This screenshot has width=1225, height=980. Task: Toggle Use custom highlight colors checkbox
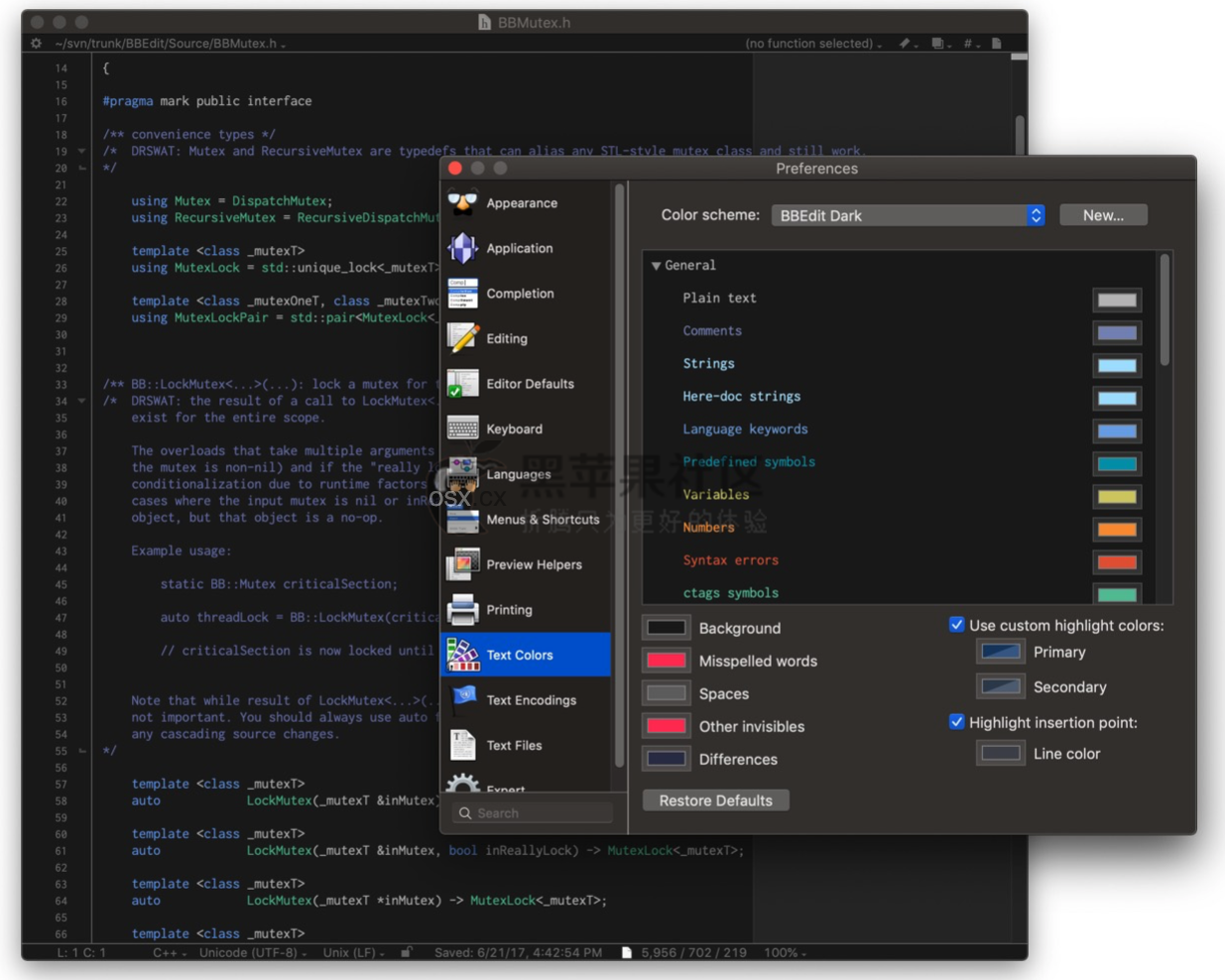(956, 625)
